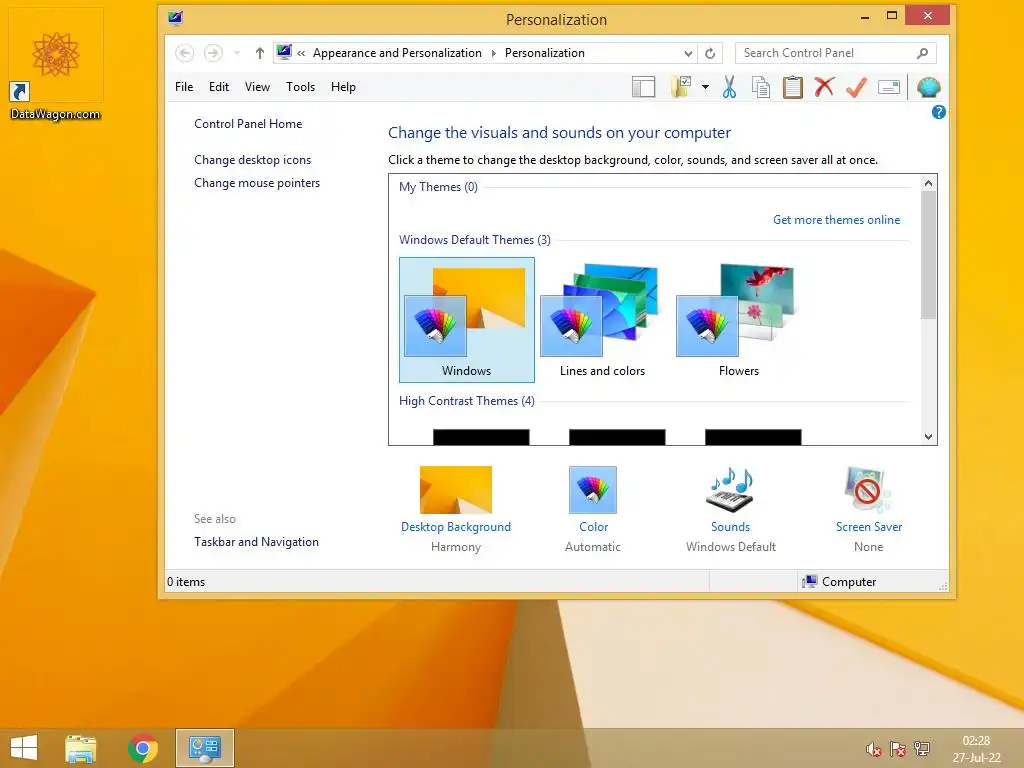
Task: Click the Forward navigation arrow
Action: pyautogui.click(x=213, y=53)
